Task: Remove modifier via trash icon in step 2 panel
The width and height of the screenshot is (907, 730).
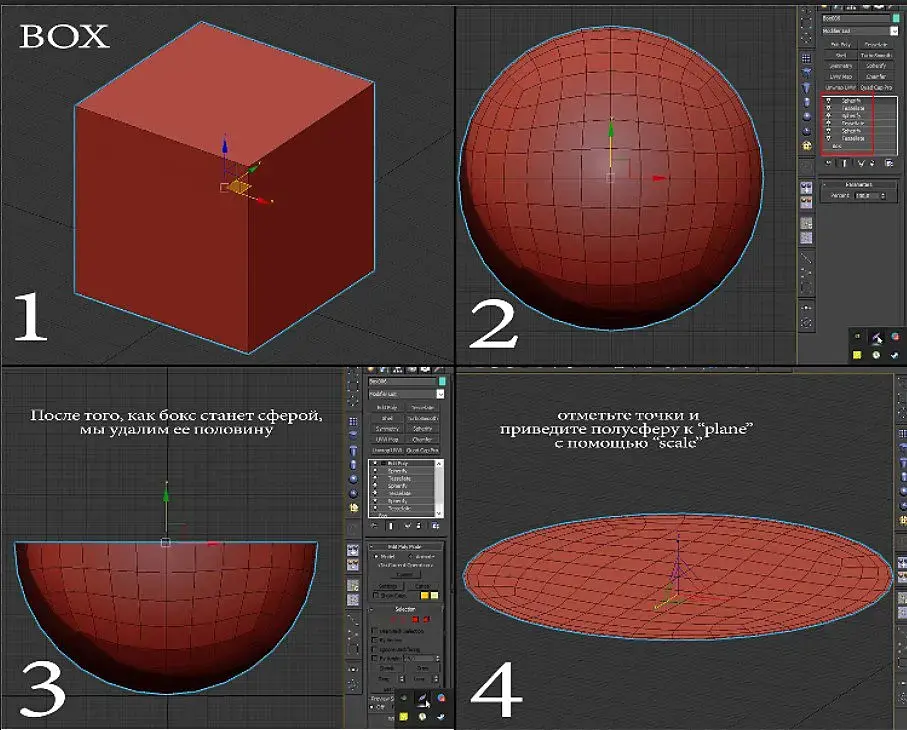Action: pos(872,163)
